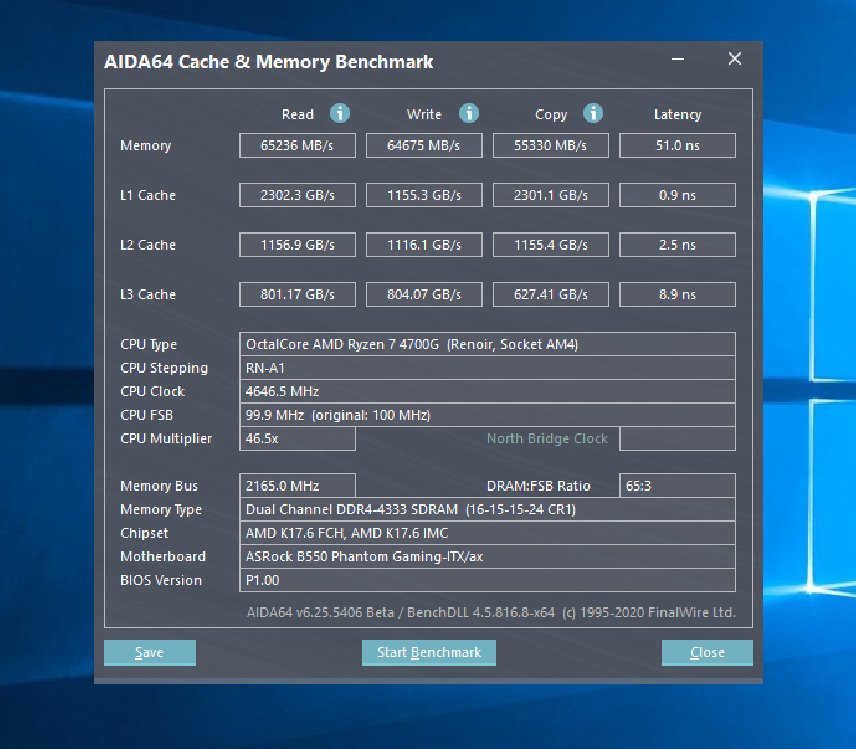Click the BIOS Version field showing P1.00
The height and width of the screenshot is (749, 856).
[487, 580]
